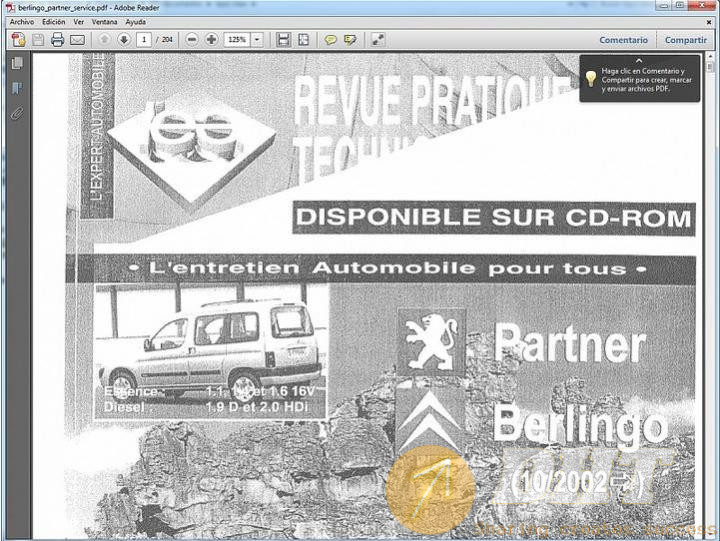
Task: Print the document with printer icon
Action: click(57, 40)
